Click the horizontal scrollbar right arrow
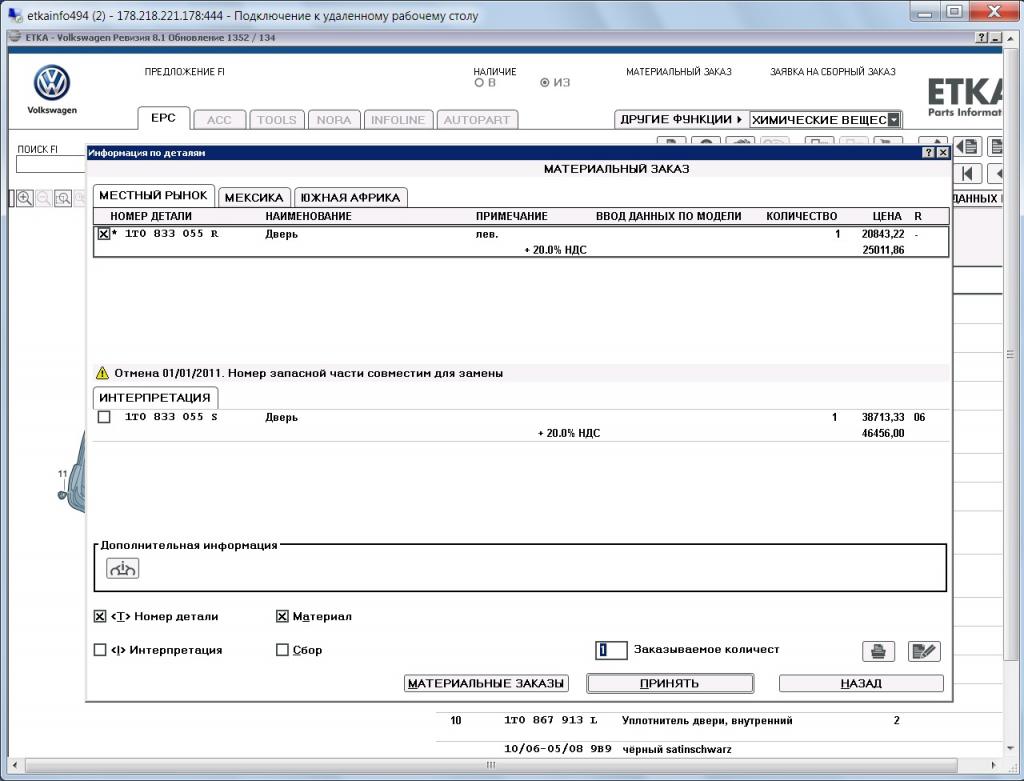 tap(993, 765)
